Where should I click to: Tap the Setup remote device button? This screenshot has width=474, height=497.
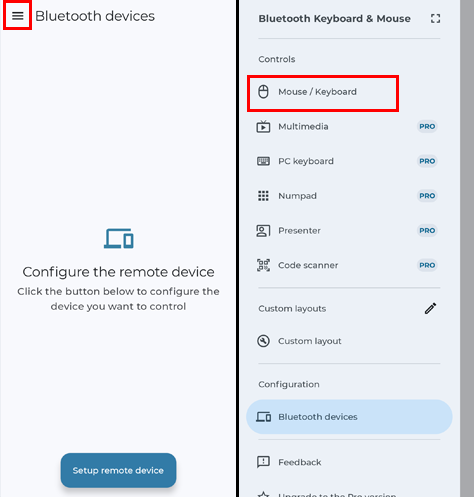point(118,470)
